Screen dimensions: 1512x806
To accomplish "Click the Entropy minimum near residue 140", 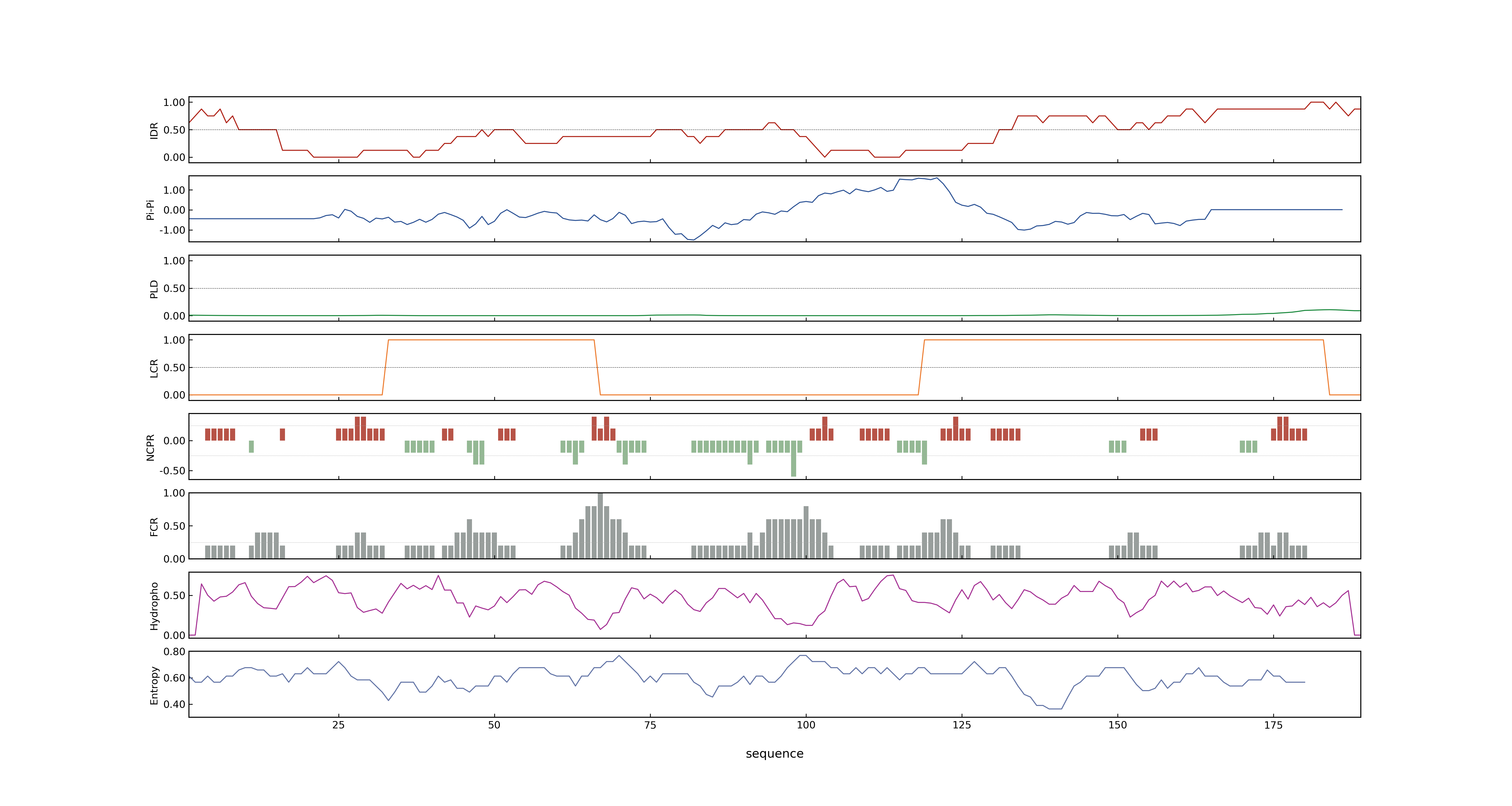I will coord(1055,709).
